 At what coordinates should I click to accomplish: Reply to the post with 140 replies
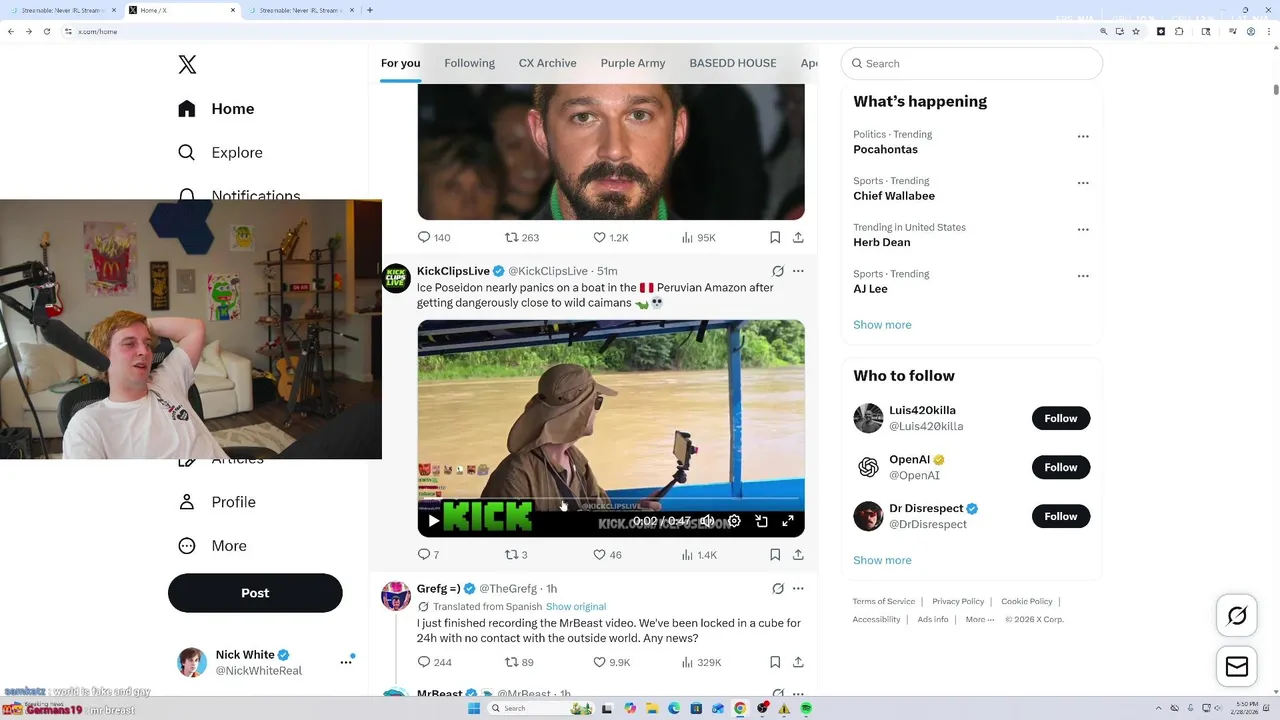(x=433, y=238)
